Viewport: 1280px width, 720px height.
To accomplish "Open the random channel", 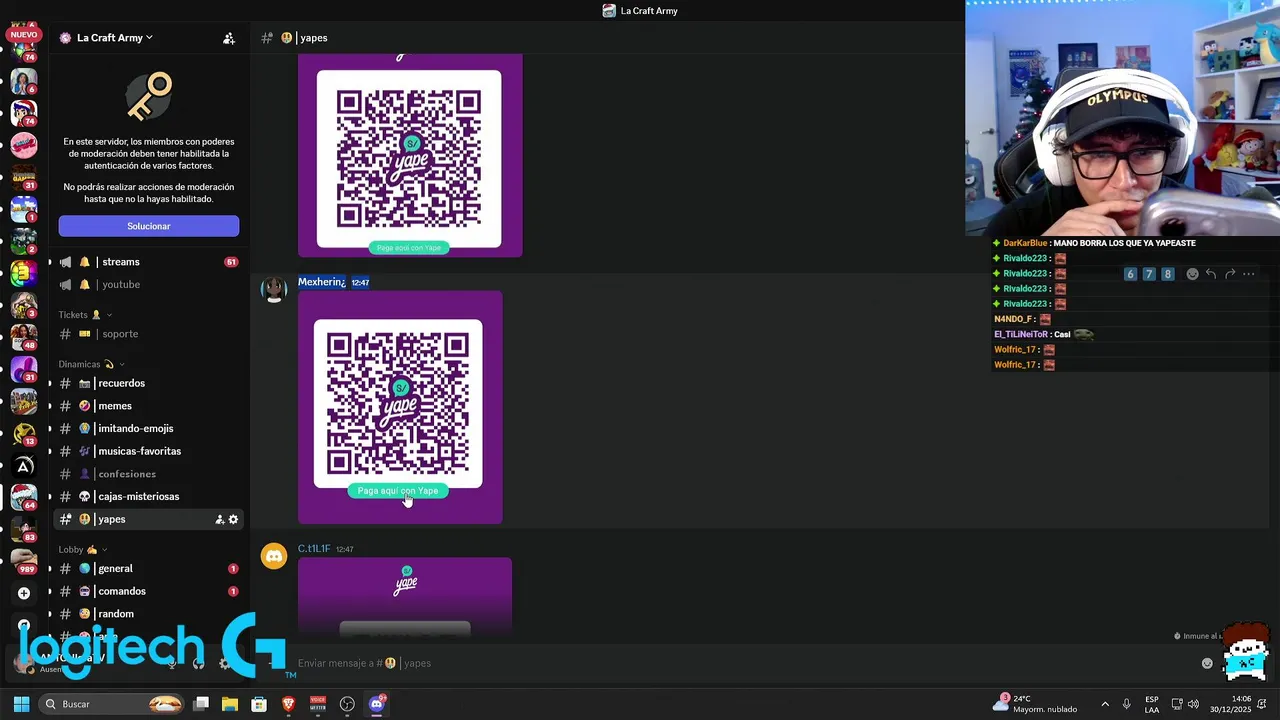I will click(116, 614).
